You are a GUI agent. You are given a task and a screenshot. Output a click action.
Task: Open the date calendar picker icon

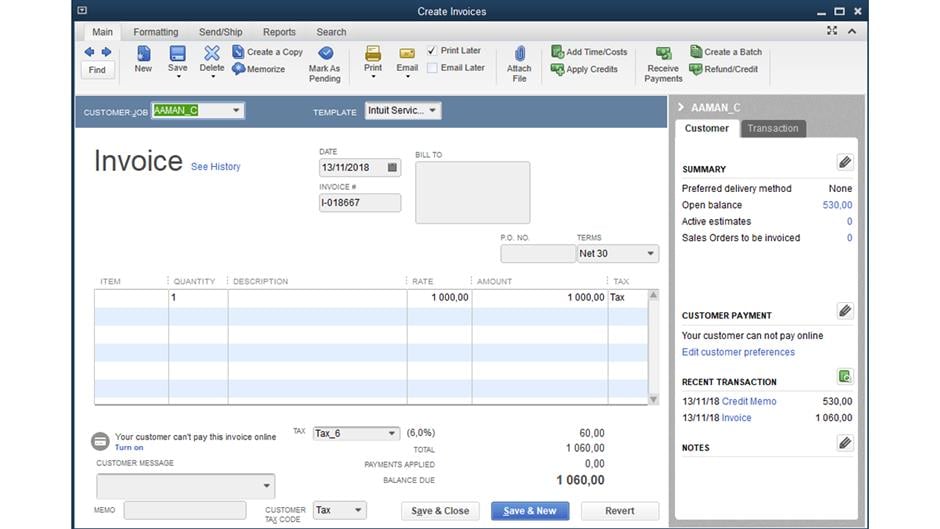pyautogui.click(x=392, y=168)
